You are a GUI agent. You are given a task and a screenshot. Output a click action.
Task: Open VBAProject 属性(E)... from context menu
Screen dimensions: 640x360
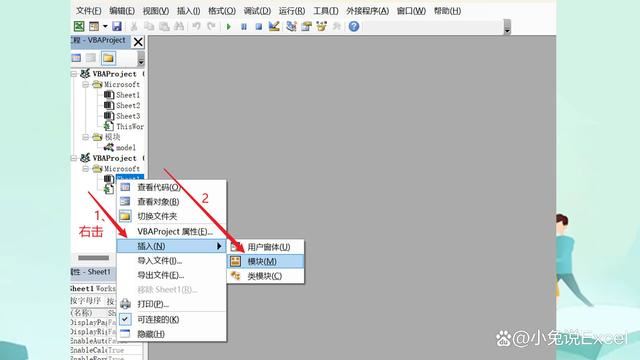[171, 231]
